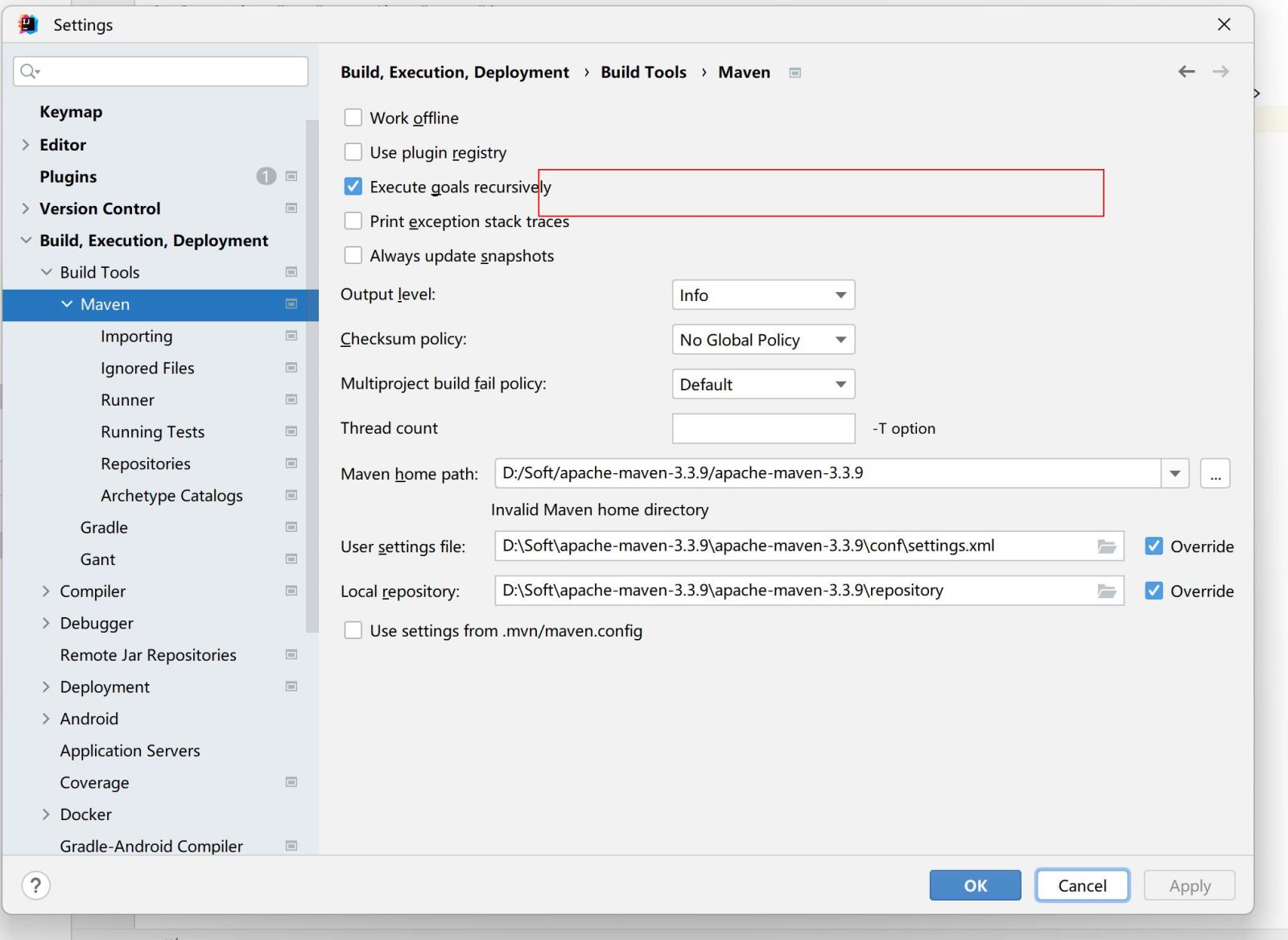Open the Output level dropdown
Image resolution: width=1288 pixels, height=940 pixels.
(762, 295)
